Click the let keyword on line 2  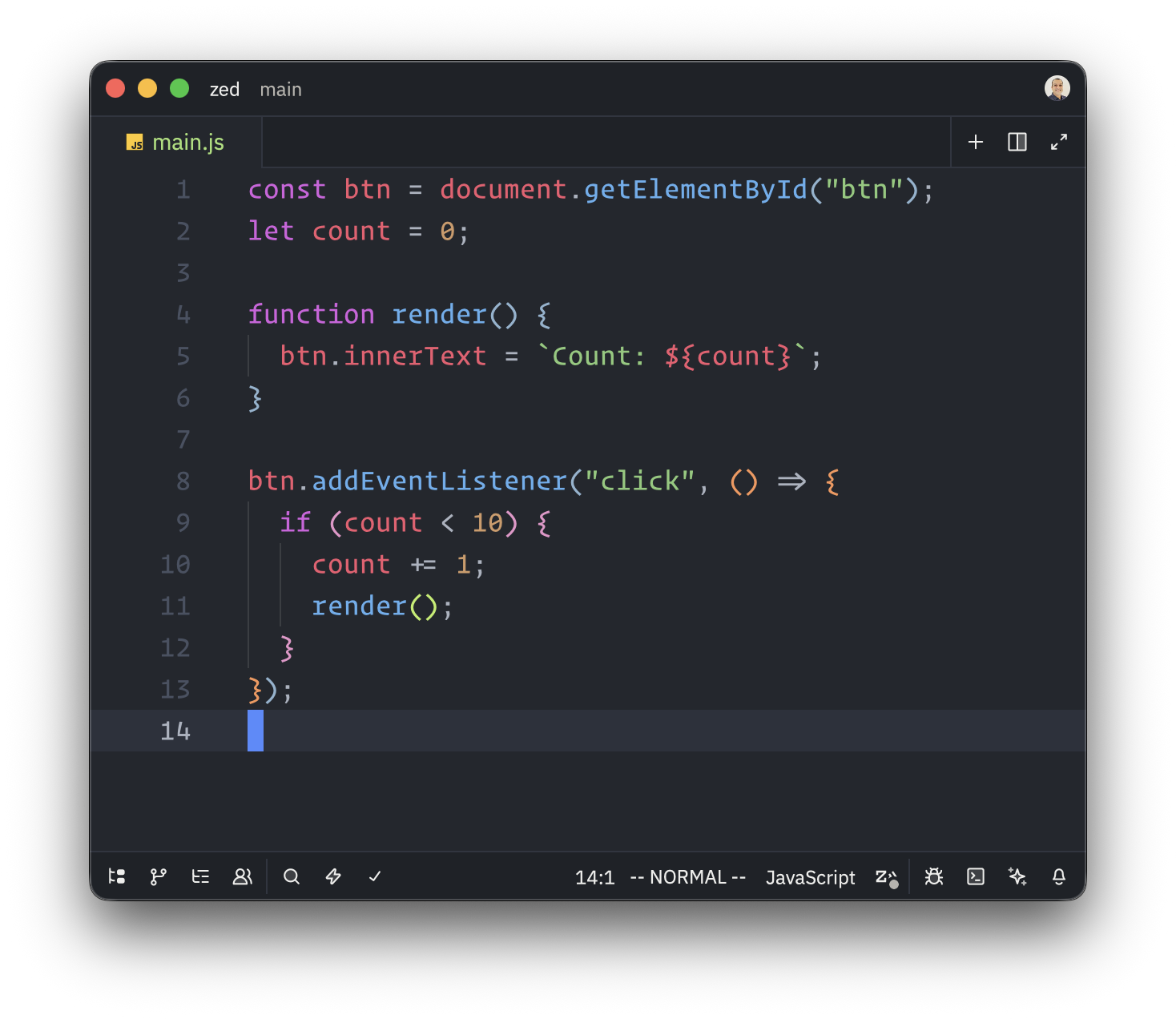271,232
